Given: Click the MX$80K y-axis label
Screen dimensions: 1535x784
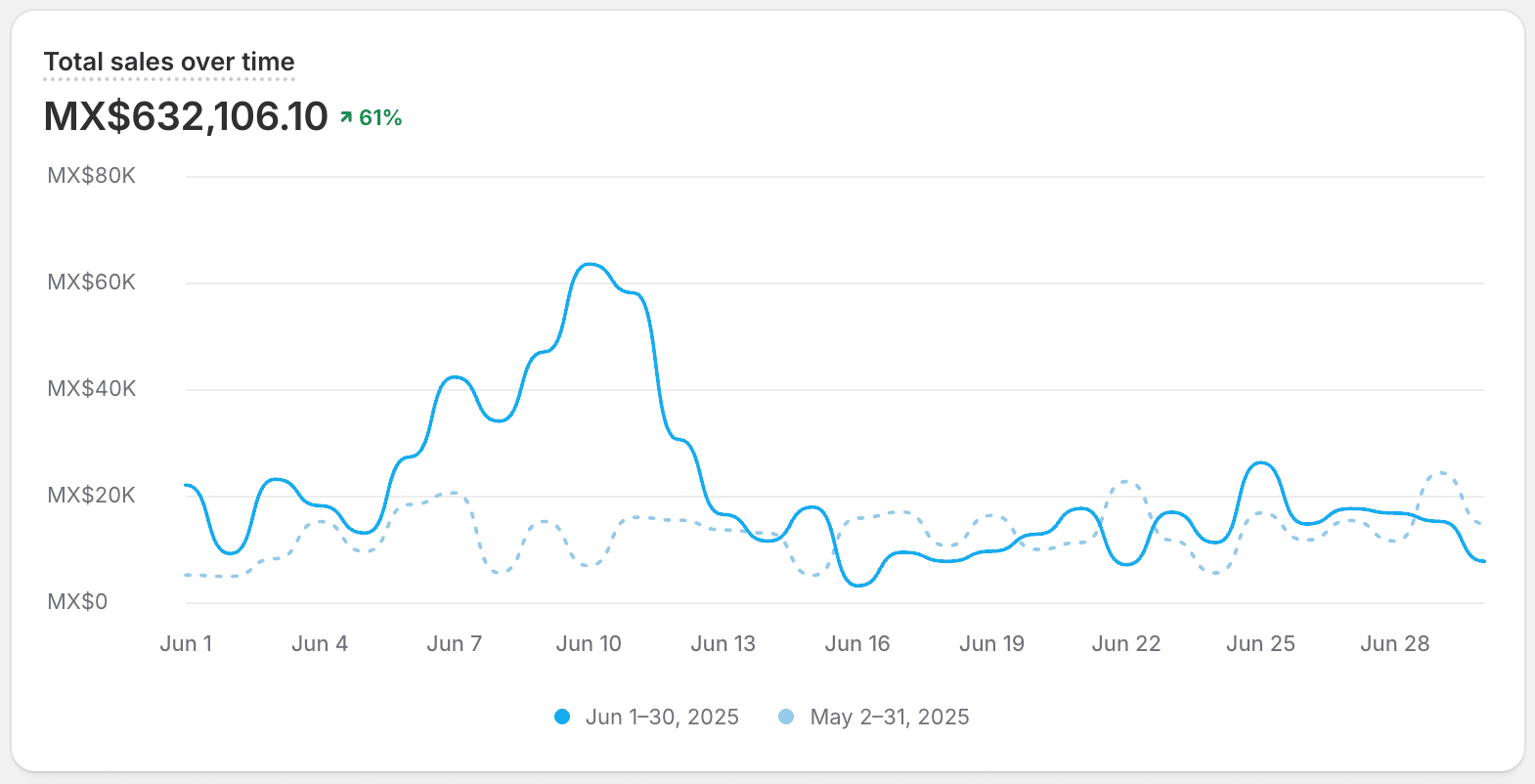Looking at the screenshot, I should [x=92, y=176].
